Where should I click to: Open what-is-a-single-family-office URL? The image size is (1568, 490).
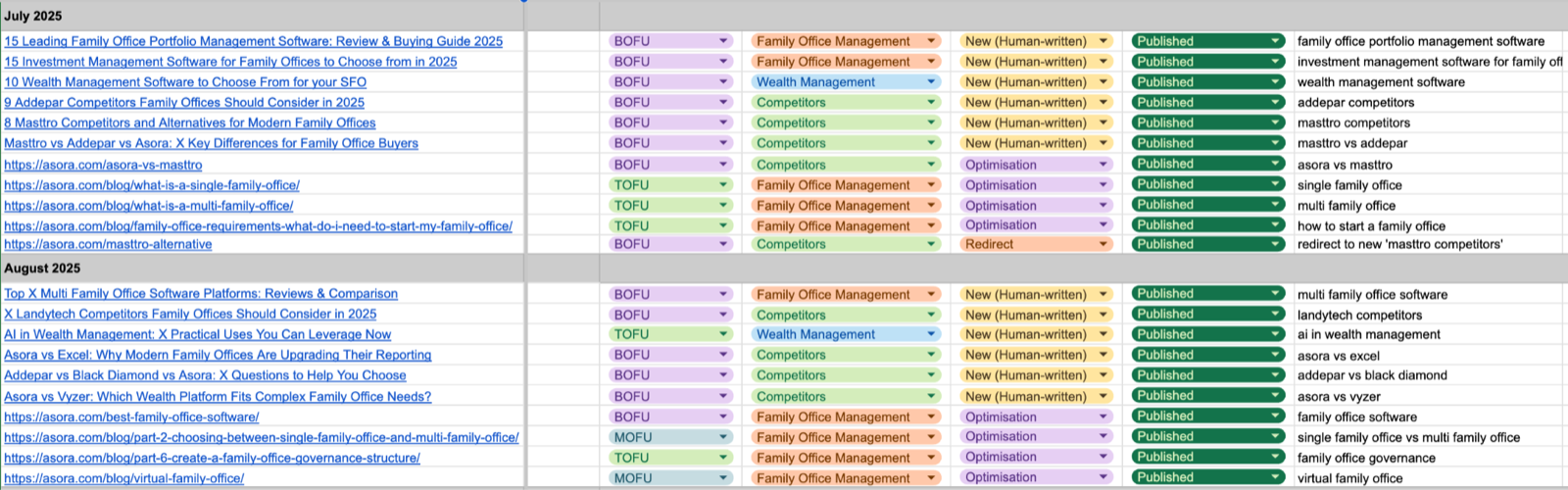[x=152, y=185]
